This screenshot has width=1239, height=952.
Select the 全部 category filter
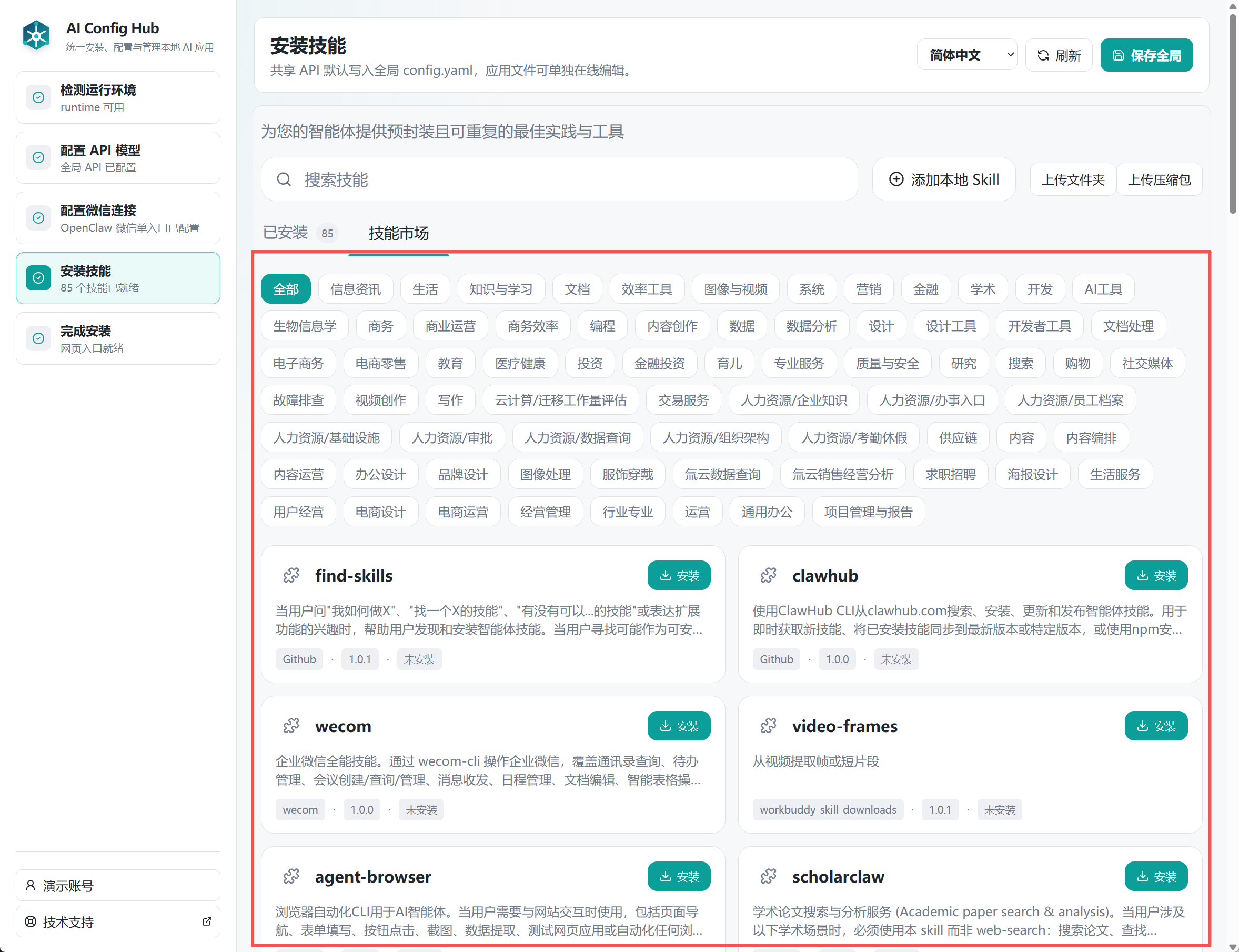286,289
